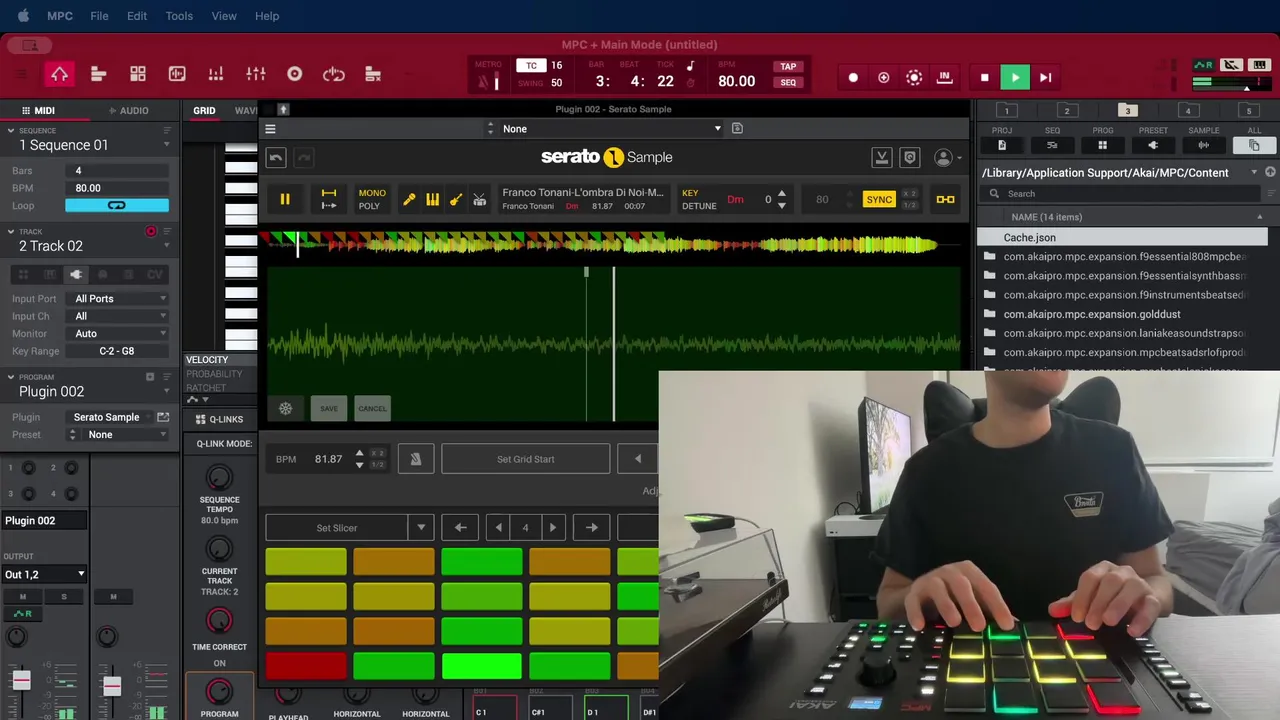The width and height of the screenshot is (1280, 720).
Task: Open the four-square Grid mode icon
Action: pos(138,74)
